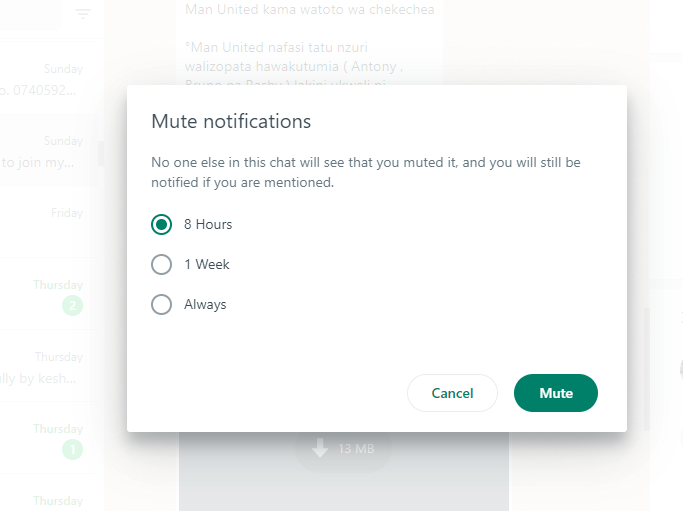Choose the 1 Week radio button

click(162, 265)
